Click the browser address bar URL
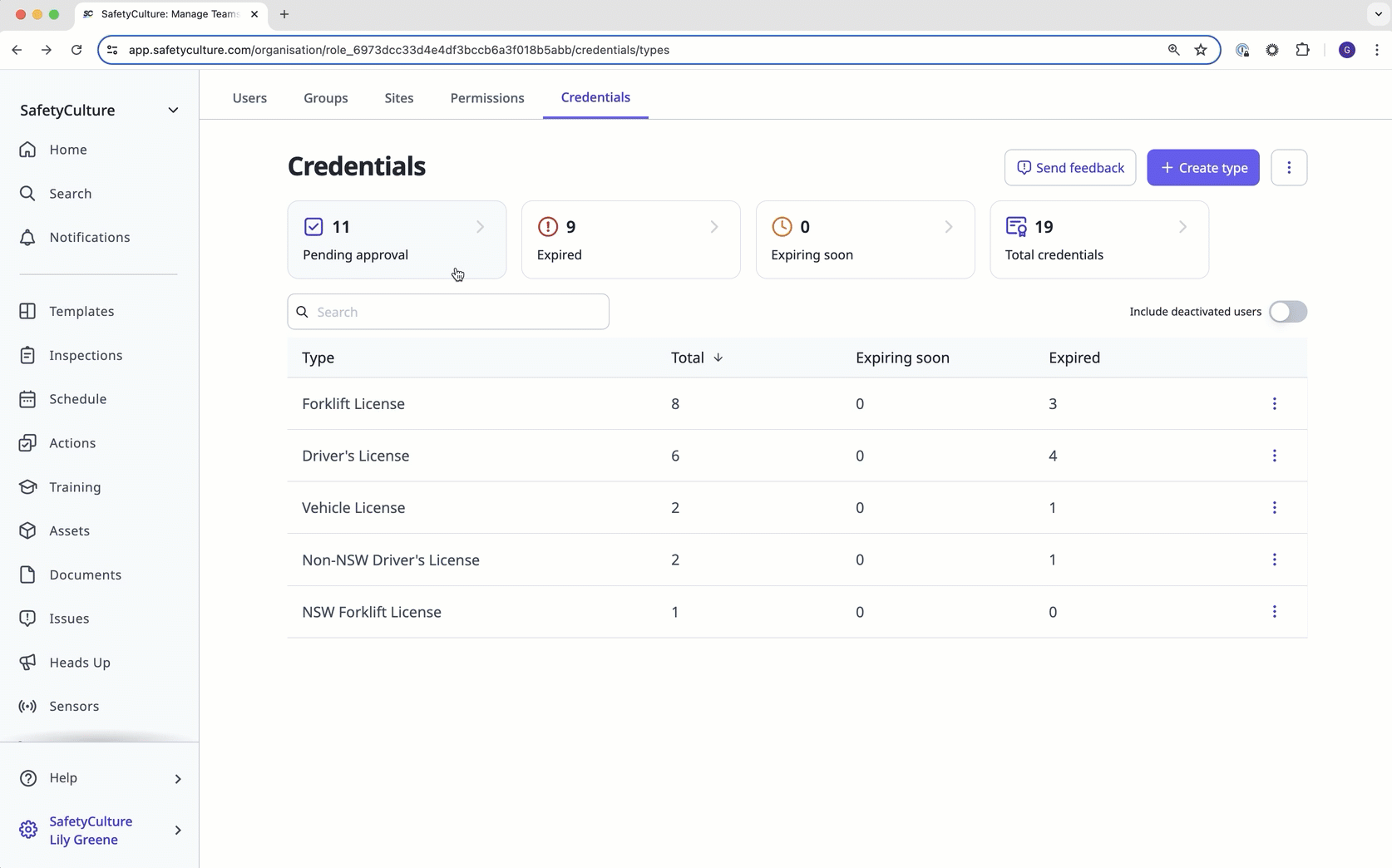The height and width of the screenshot is (868, 1392). (x=399, y=50)
